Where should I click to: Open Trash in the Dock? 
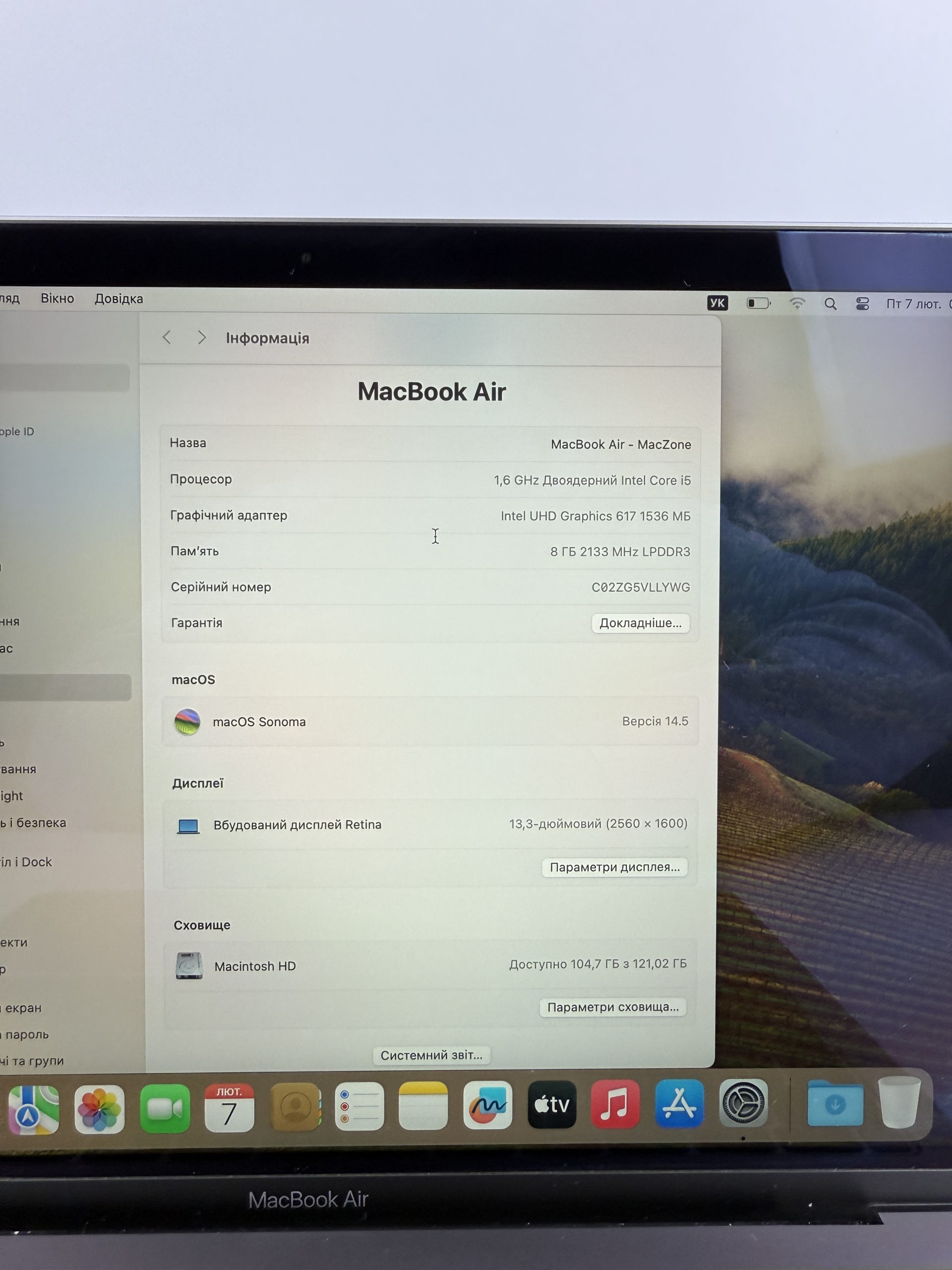point(899,1103)
